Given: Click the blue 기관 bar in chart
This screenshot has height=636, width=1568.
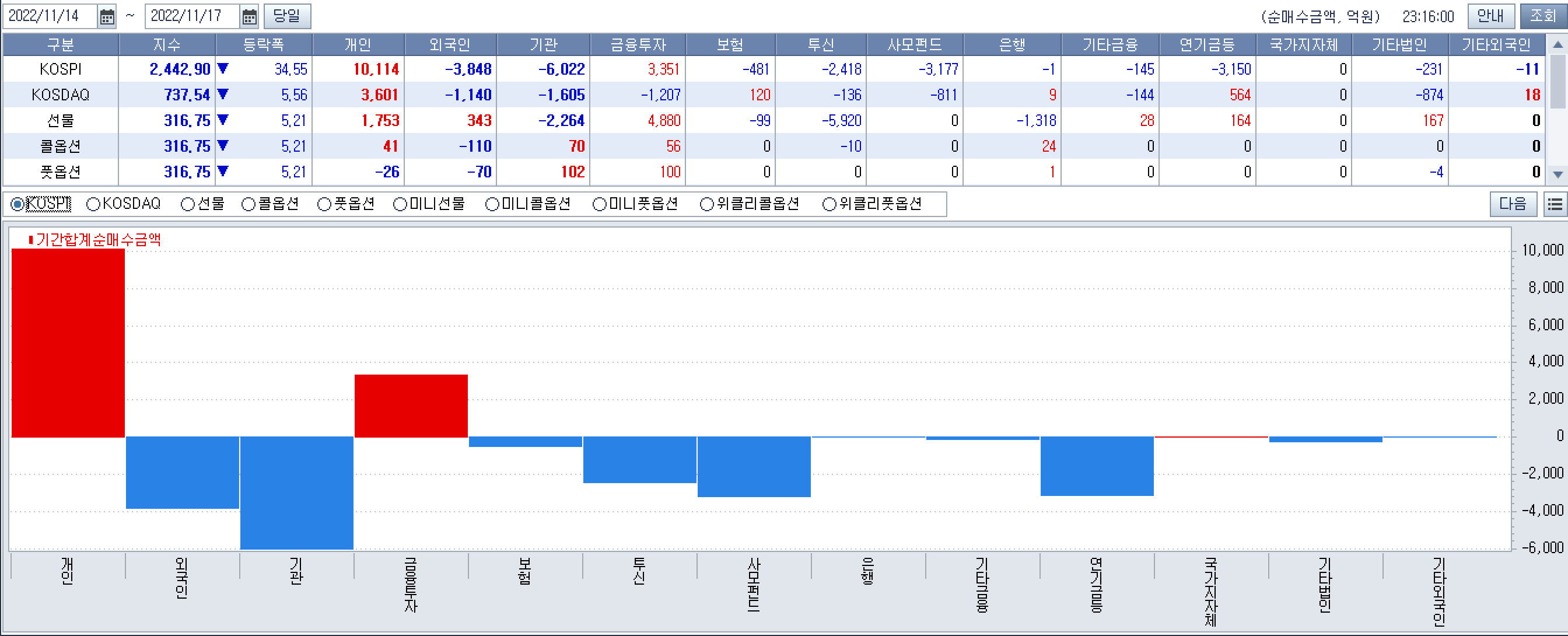Looking at the screenshot, I should point(297,492).
